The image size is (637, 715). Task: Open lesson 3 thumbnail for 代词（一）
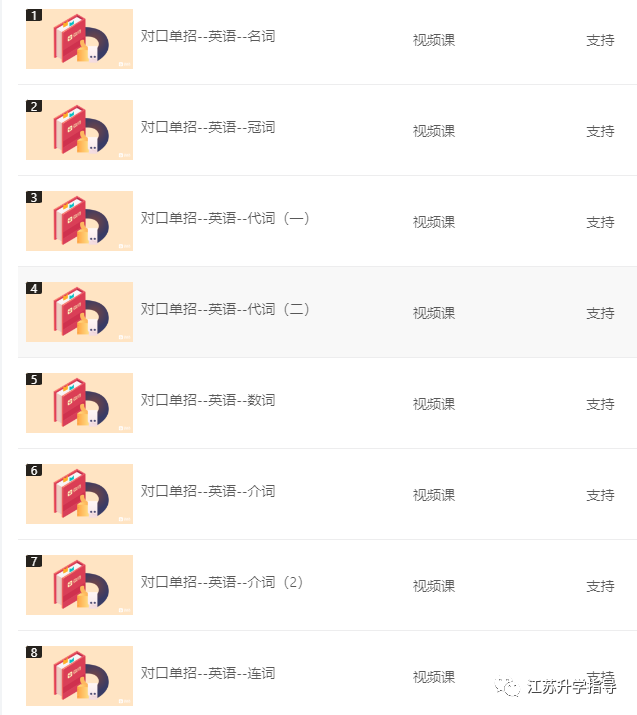pos(79,221)
